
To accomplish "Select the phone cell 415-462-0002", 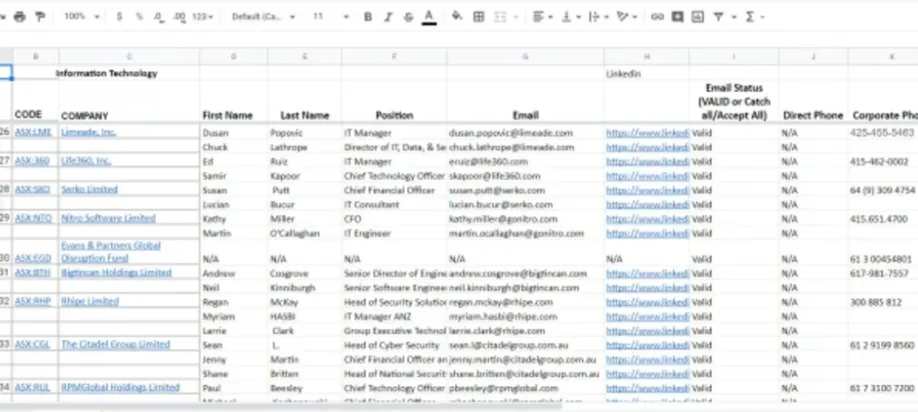I will click(883, 162).
